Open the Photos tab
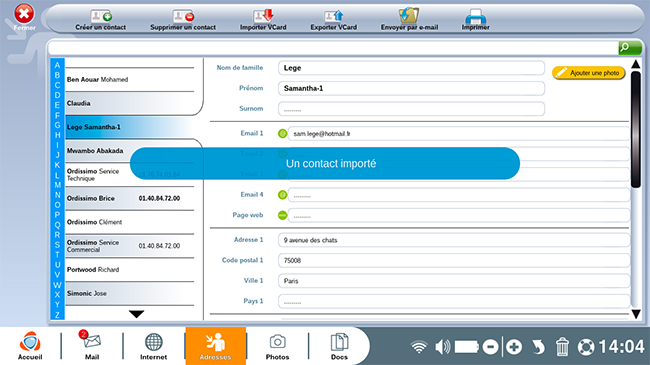 (277, 346)
